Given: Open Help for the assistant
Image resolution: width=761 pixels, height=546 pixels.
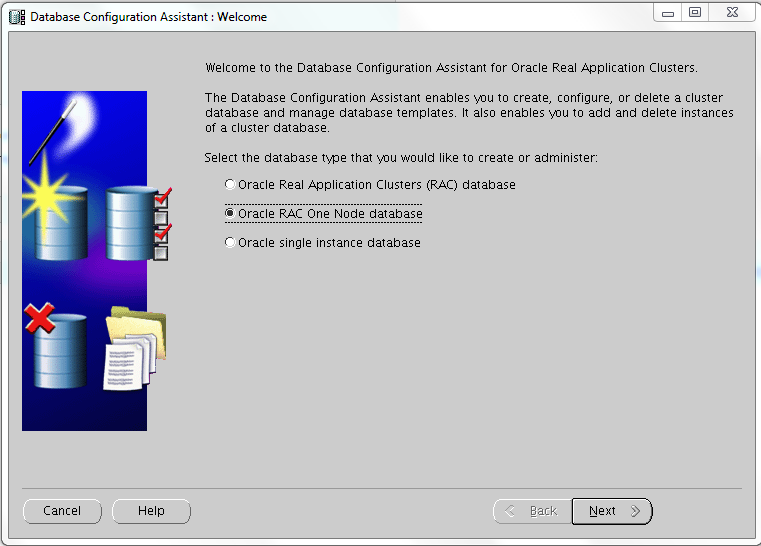Looking at the screenshot, I should [x=151, y=511].
